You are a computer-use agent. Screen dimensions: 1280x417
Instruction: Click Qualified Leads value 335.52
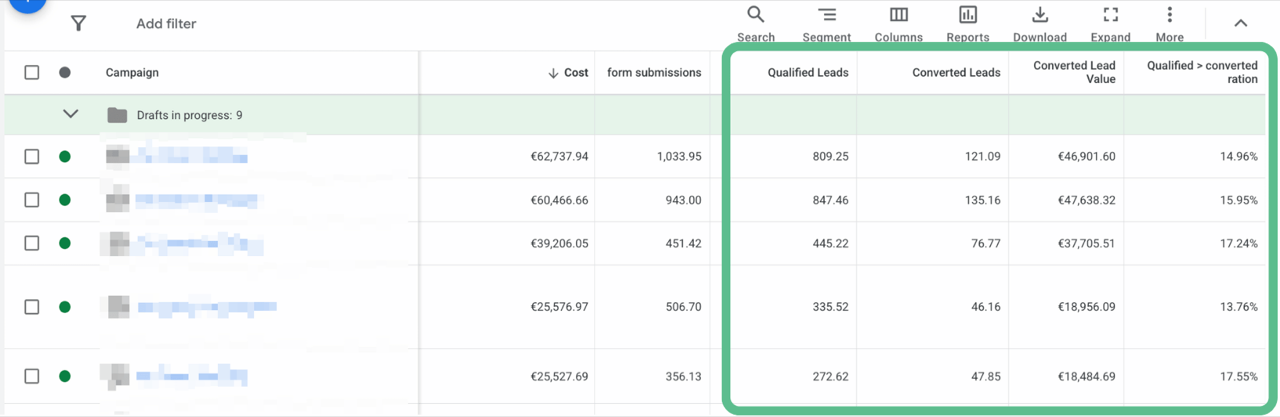tap(830, 308)
